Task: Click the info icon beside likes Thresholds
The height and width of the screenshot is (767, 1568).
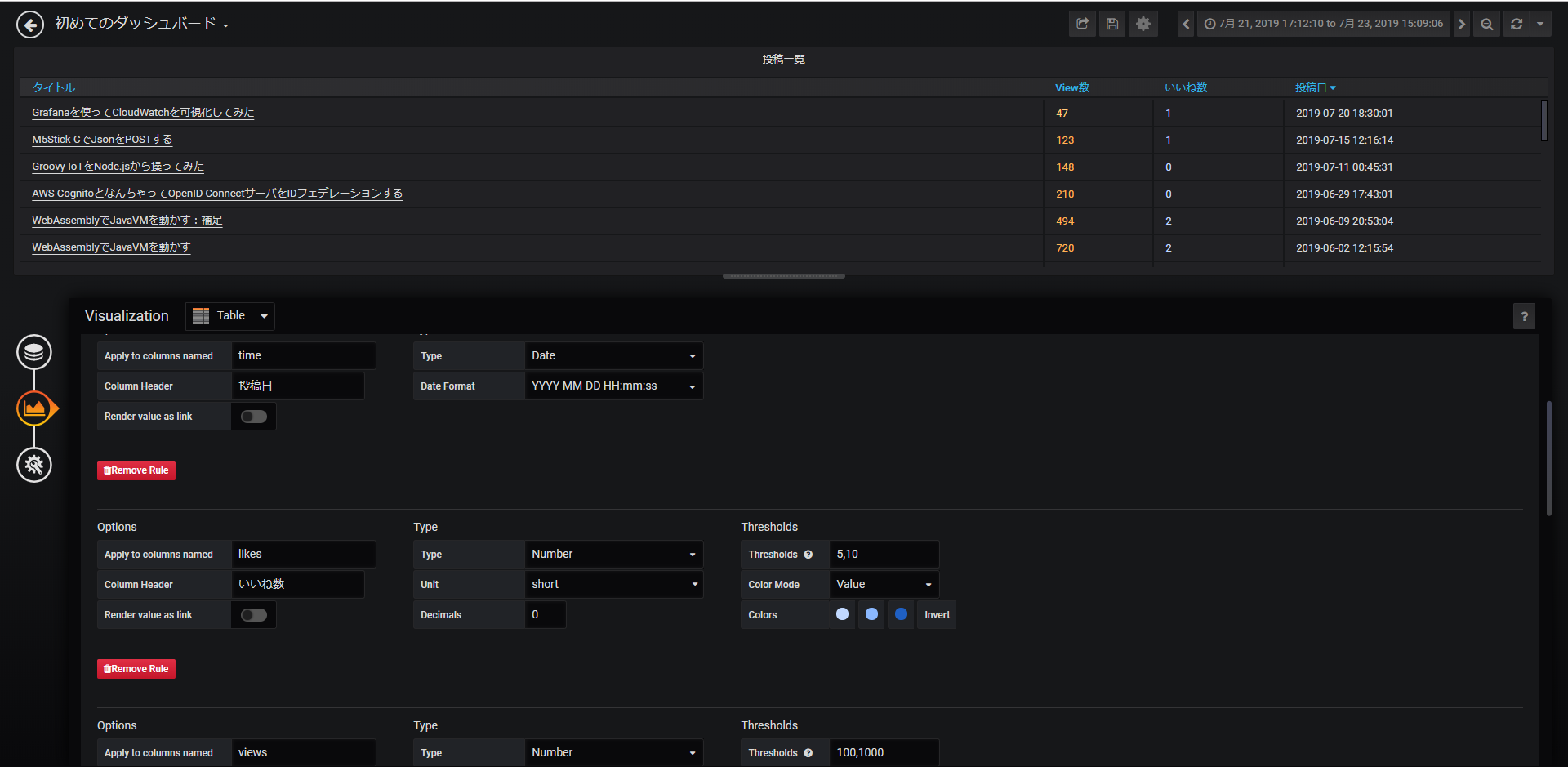Action: point(808,555)
